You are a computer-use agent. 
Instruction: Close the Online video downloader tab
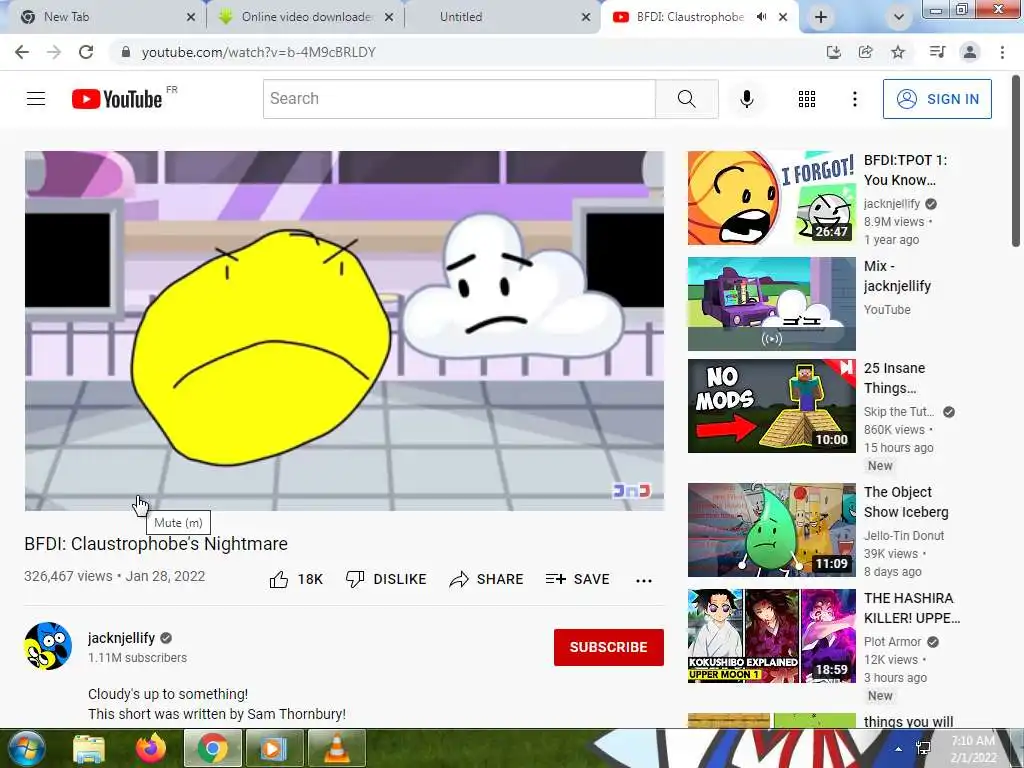point(389,17)
